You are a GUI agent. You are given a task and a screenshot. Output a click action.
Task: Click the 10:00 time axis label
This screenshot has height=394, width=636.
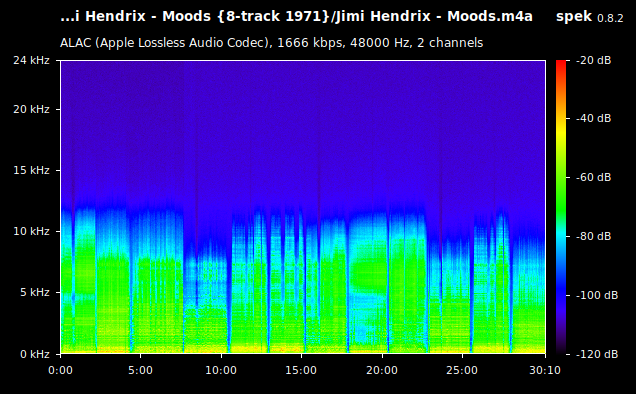click(x=221, y=370)
